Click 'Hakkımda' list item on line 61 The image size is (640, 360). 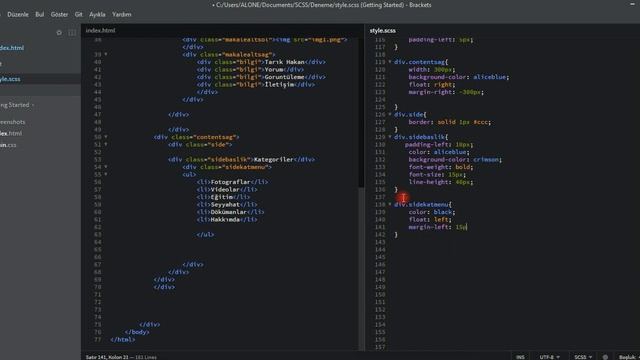coord(225,220)
